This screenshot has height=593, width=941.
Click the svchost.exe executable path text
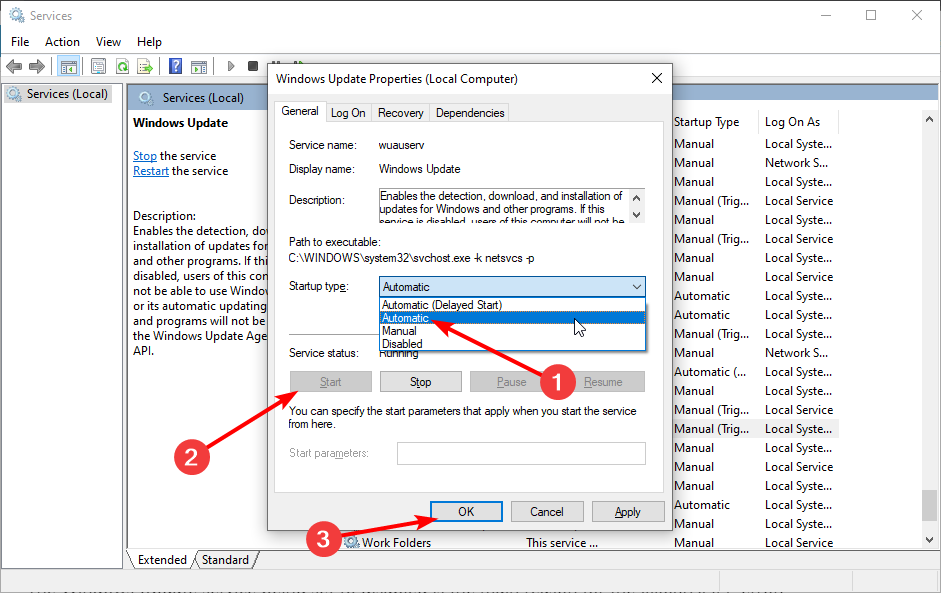click(411, 258)
